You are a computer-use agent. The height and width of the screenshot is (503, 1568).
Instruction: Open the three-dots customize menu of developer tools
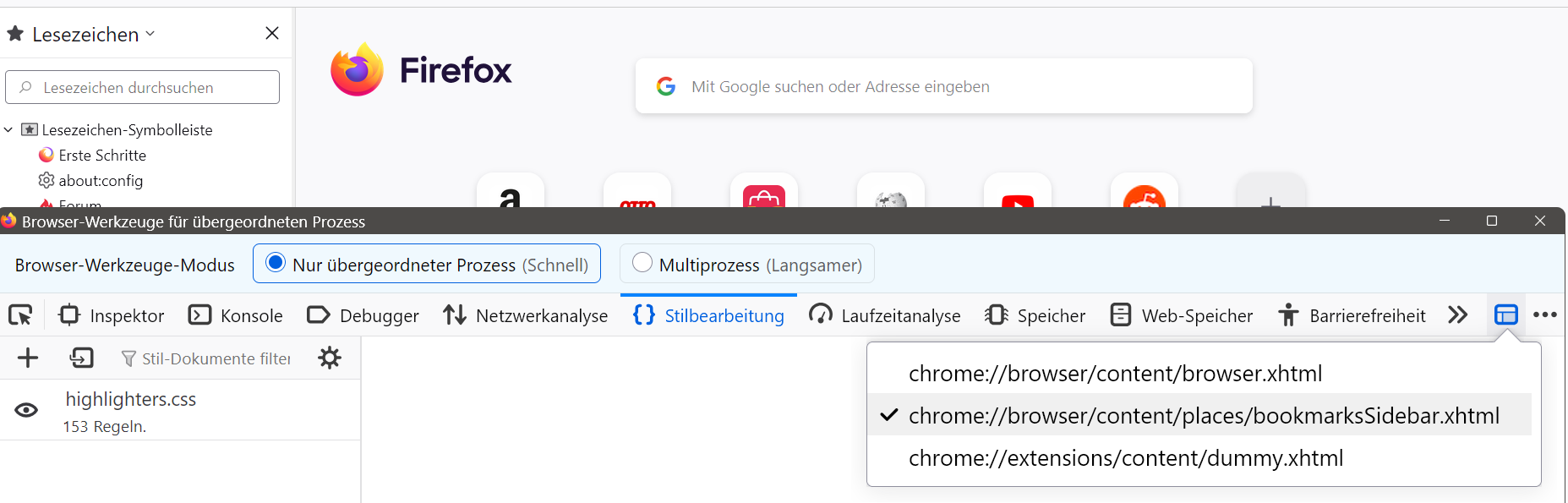click(1544, 315)
